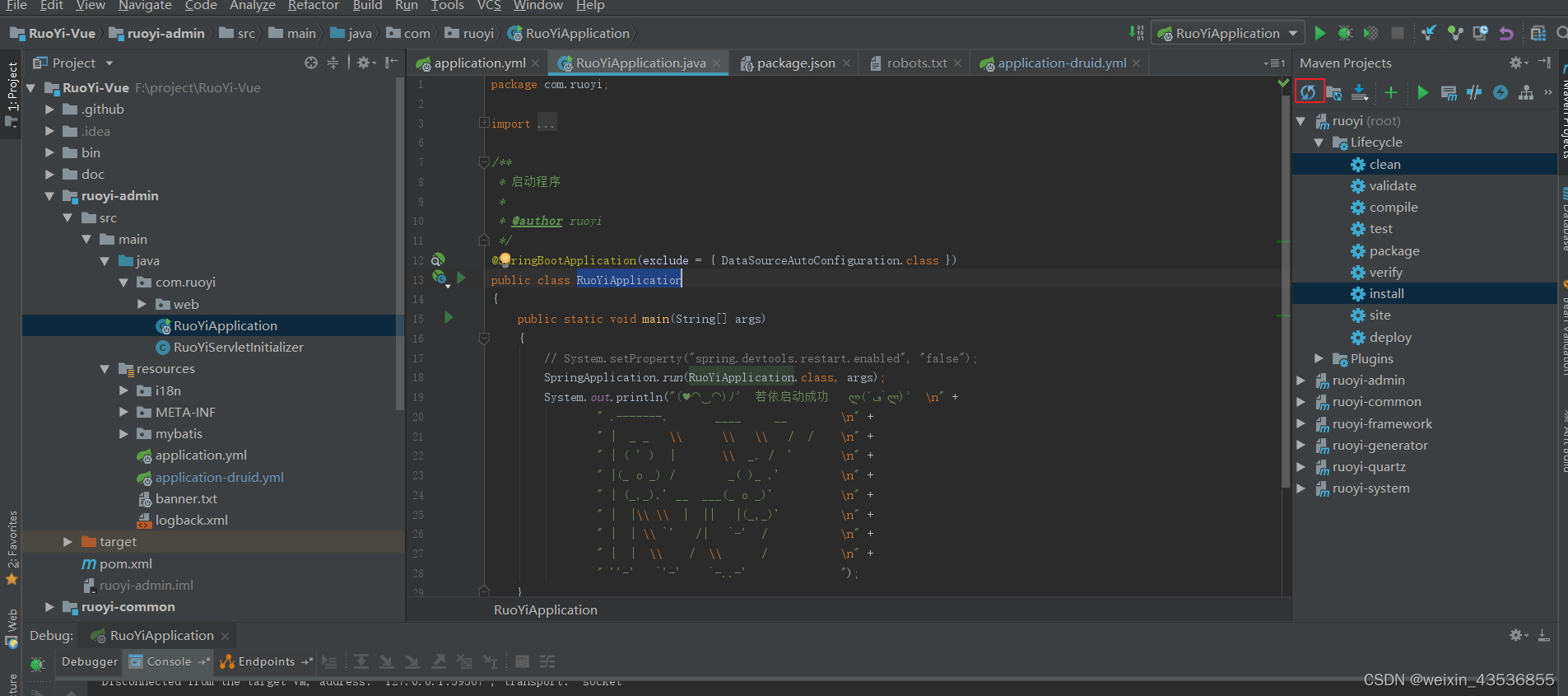Click the Rerun debug bug icon

[x=37, y=663]
